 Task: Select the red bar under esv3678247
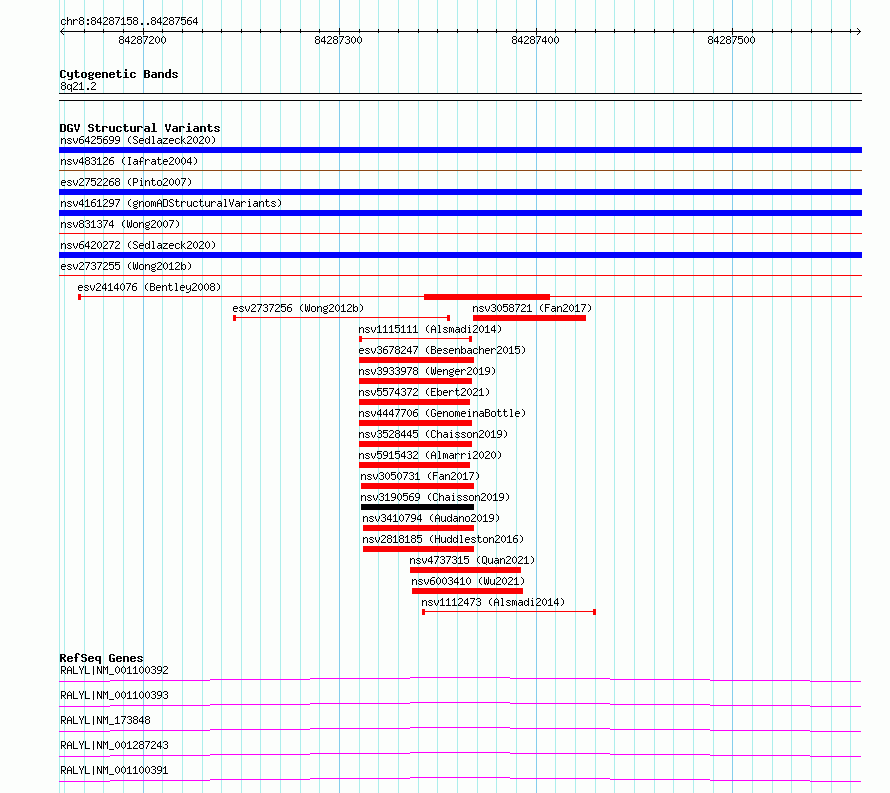(416, 360)
